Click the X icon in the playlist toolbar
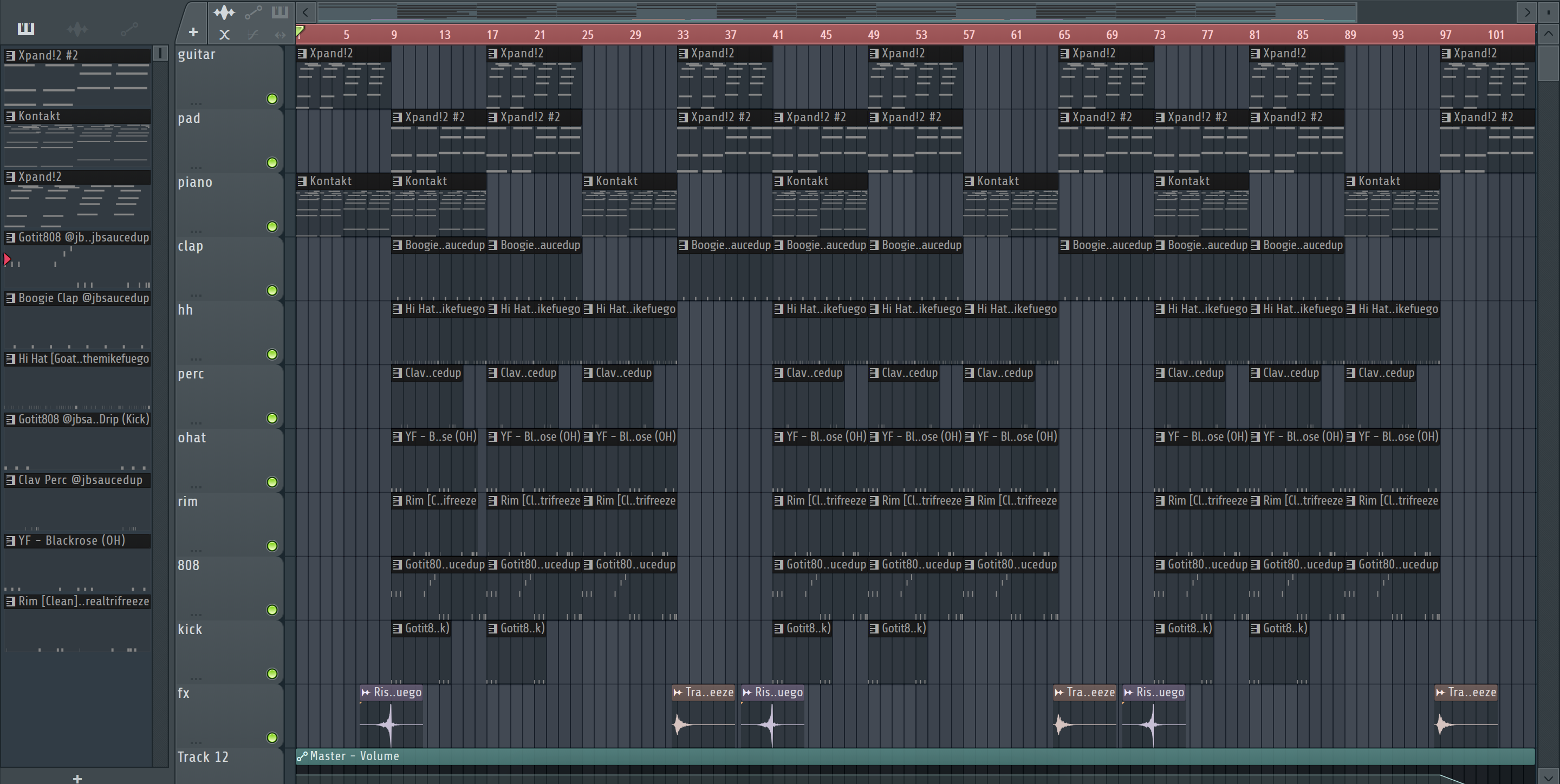 coord(224,35)
